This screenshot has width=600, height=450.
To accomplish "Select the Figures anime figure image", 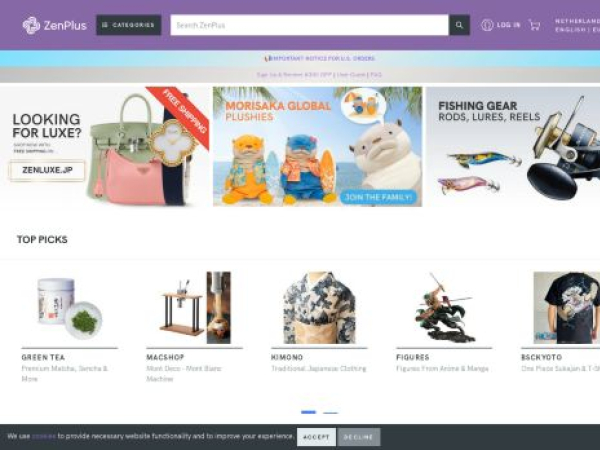I will 444,308.
